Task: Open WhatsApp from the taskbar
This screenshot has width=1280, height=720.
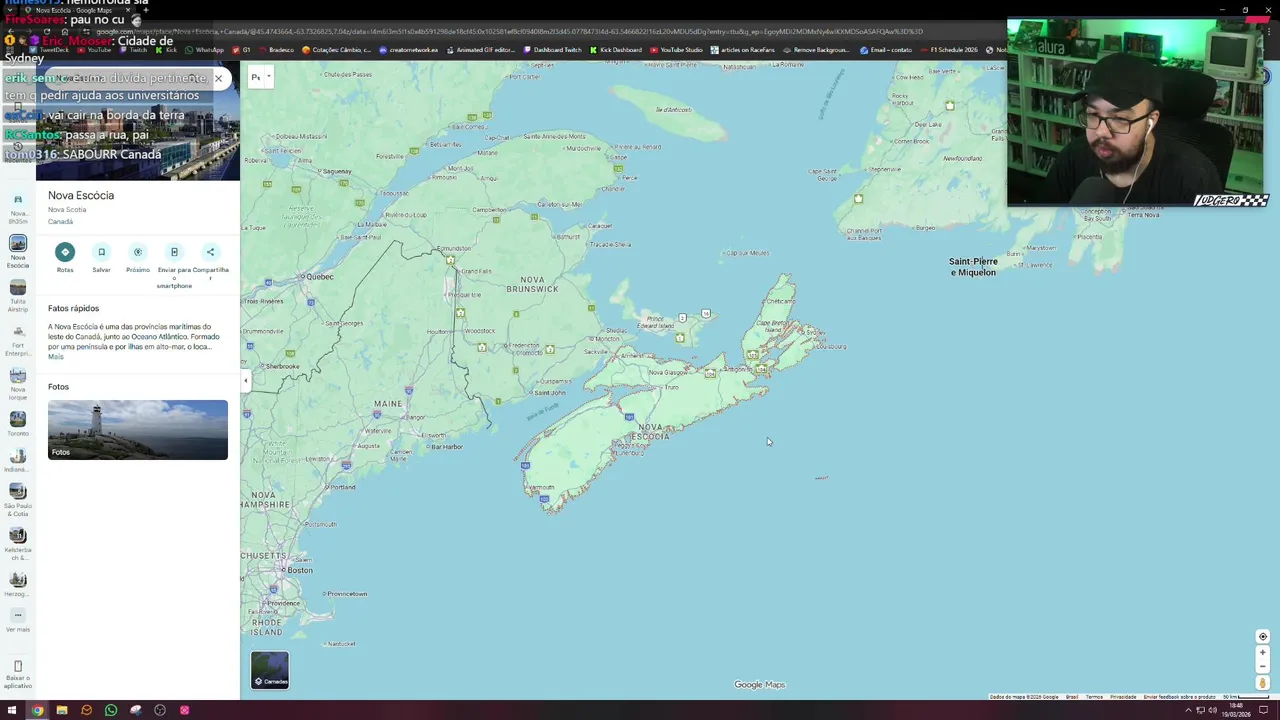Action: click(110, 710)
